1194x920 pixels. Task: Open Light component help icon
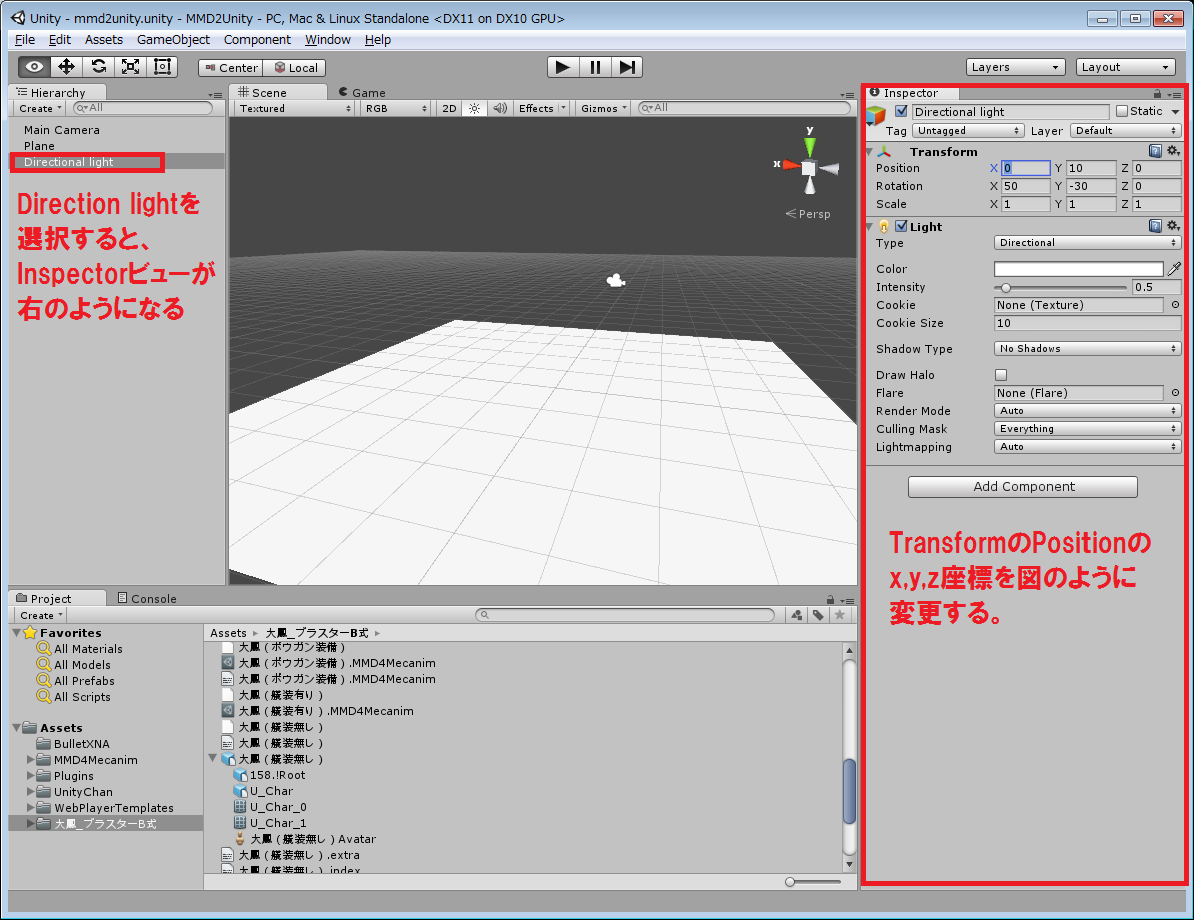(x=1155, y=225)
